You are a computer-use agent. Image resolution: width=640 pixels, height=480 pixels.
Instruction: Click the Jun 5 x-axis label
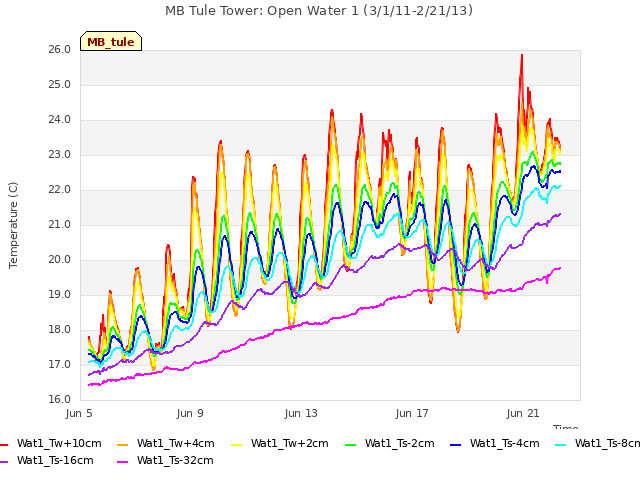(x=79, y=413)
